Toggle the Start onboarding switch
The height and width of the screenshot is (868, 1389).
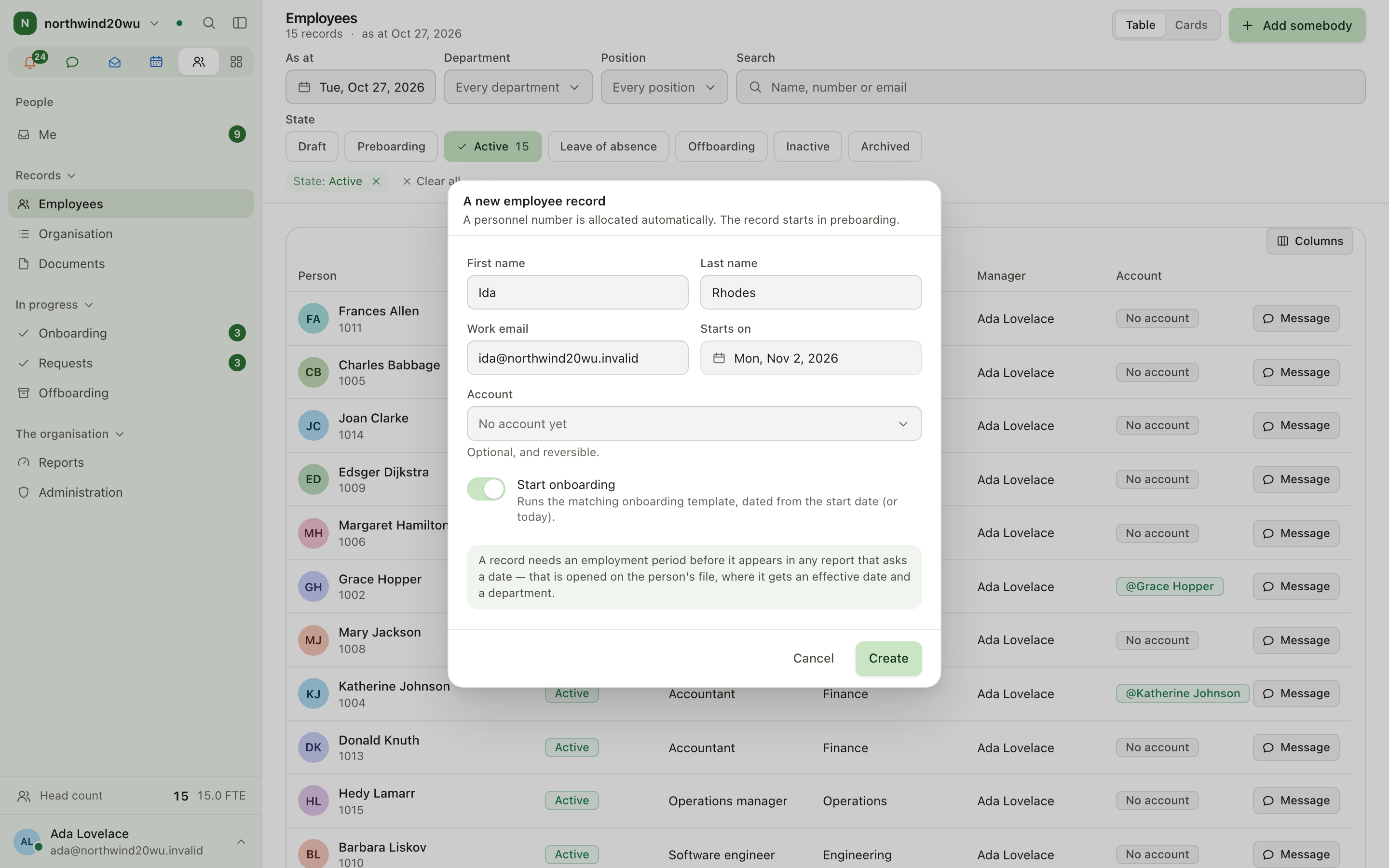pos(486,489)
